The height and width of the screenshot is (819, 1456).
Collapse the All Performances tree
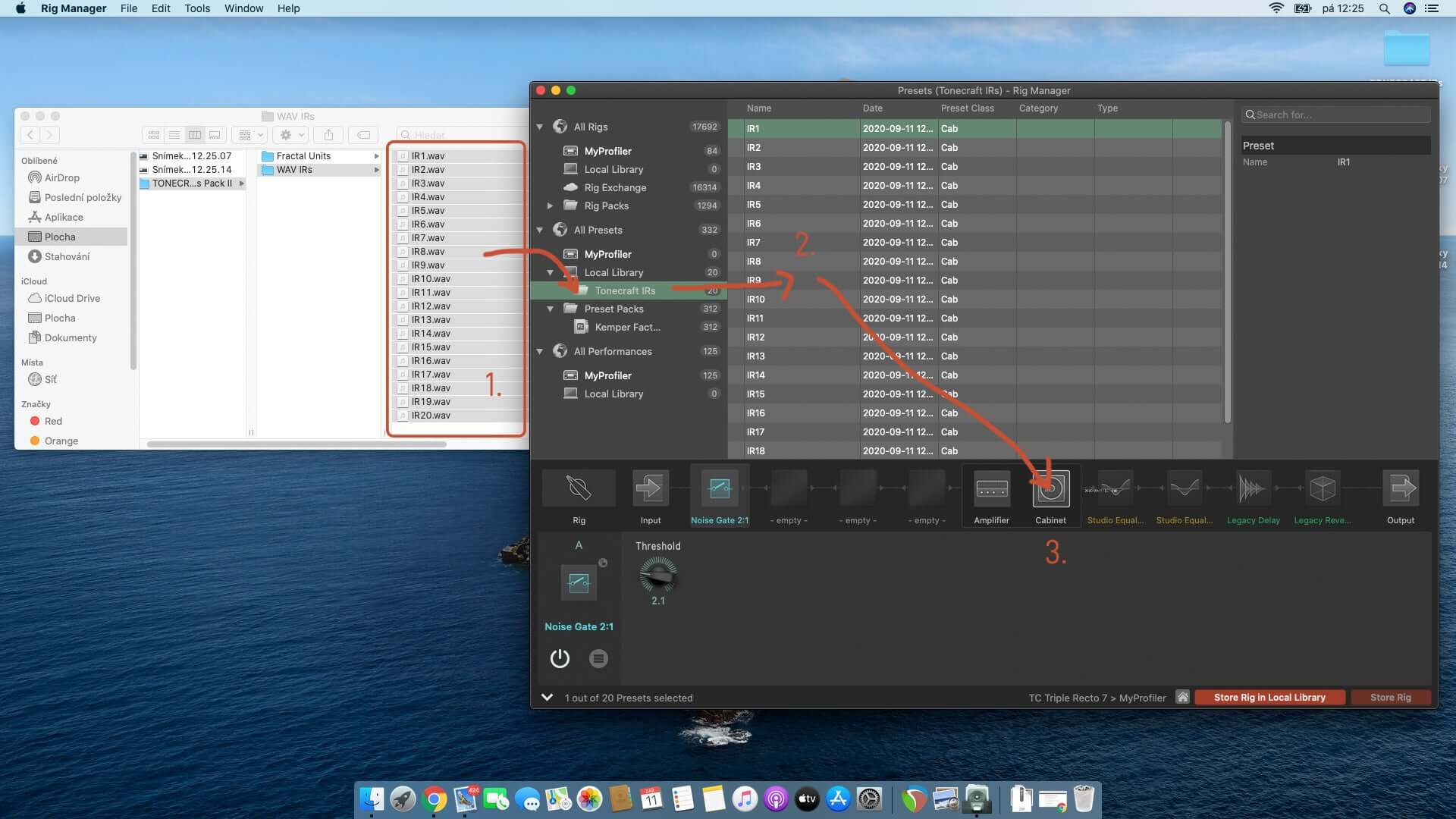click(540, 351)
